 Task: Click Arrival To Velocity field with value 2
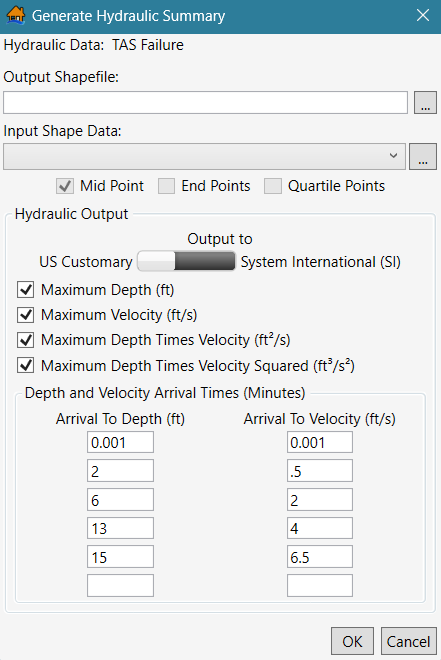click(320, 500)
